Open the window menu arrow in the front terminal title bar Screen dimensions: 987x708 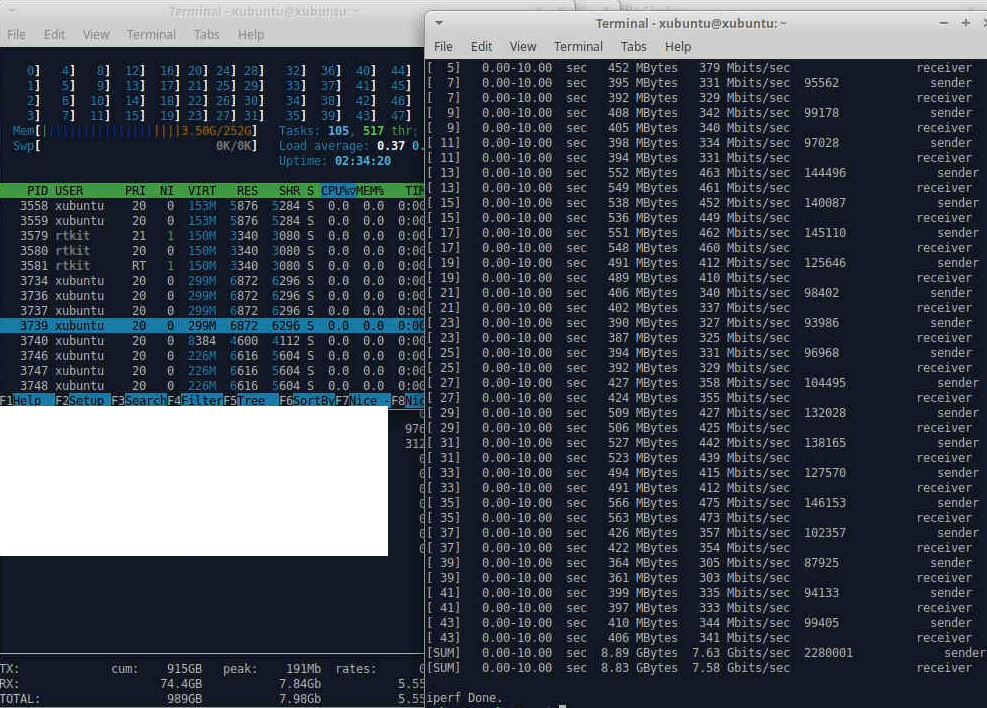439,23
